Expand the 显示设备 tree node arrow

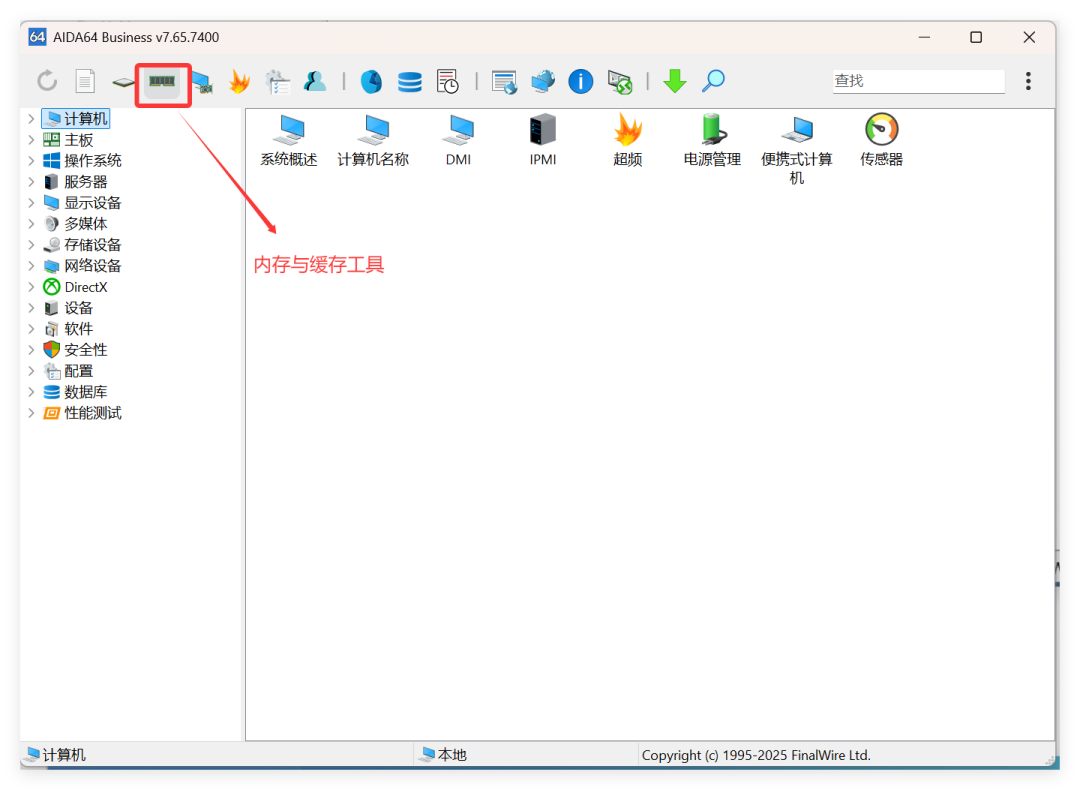[x=31, y=203]
